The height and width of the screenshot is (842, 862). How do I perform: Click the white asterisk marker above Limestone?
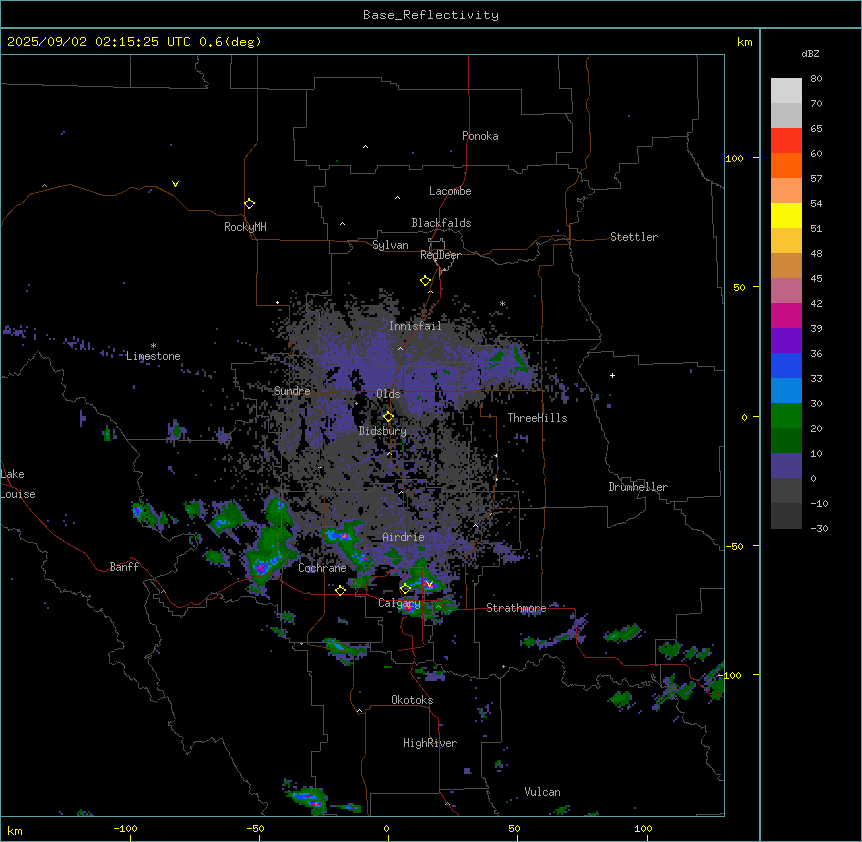[153, 346]
